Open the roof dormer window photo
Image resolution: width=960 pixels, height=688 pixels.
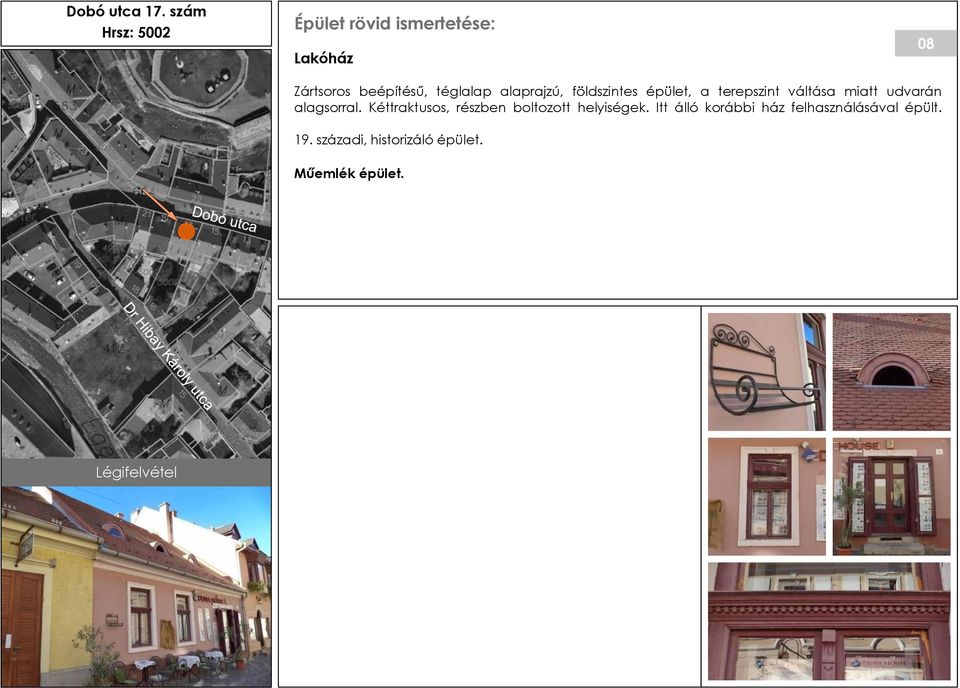(x=891, y=372)
